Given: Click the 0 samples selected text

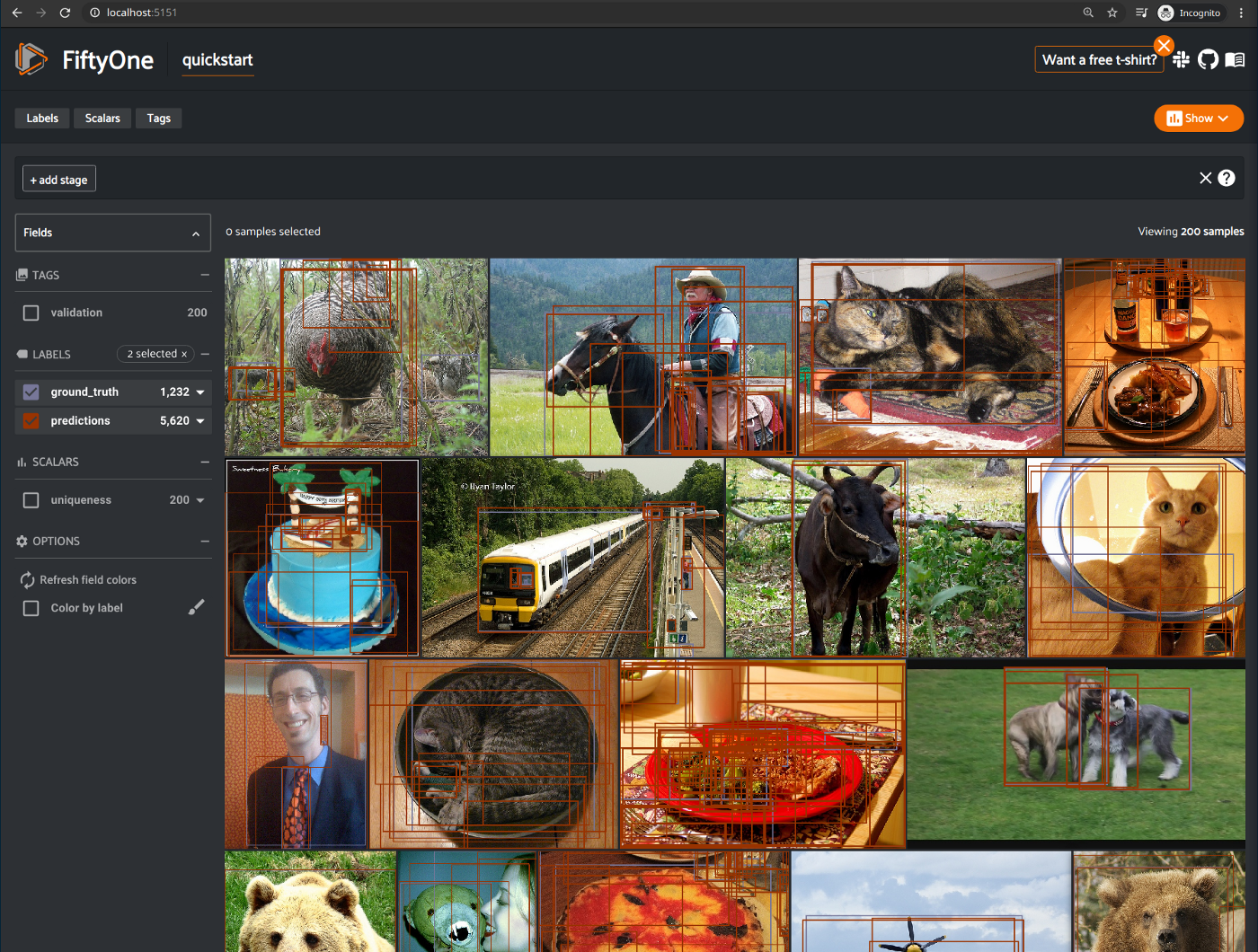Looking at the screenshot, I should (x=273, y=232).
